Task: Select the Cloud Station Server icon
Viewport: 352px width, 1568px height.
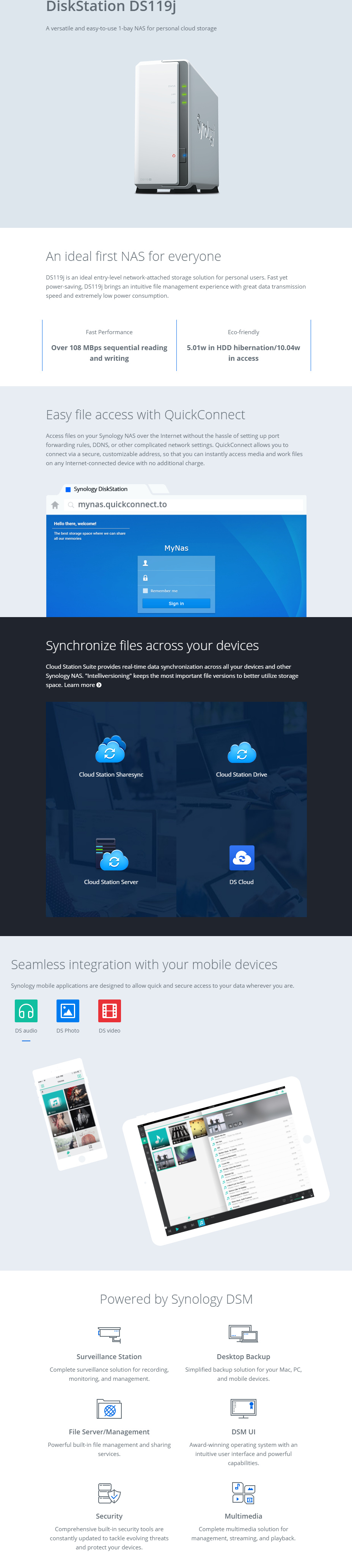Action: tap(112, 854)
